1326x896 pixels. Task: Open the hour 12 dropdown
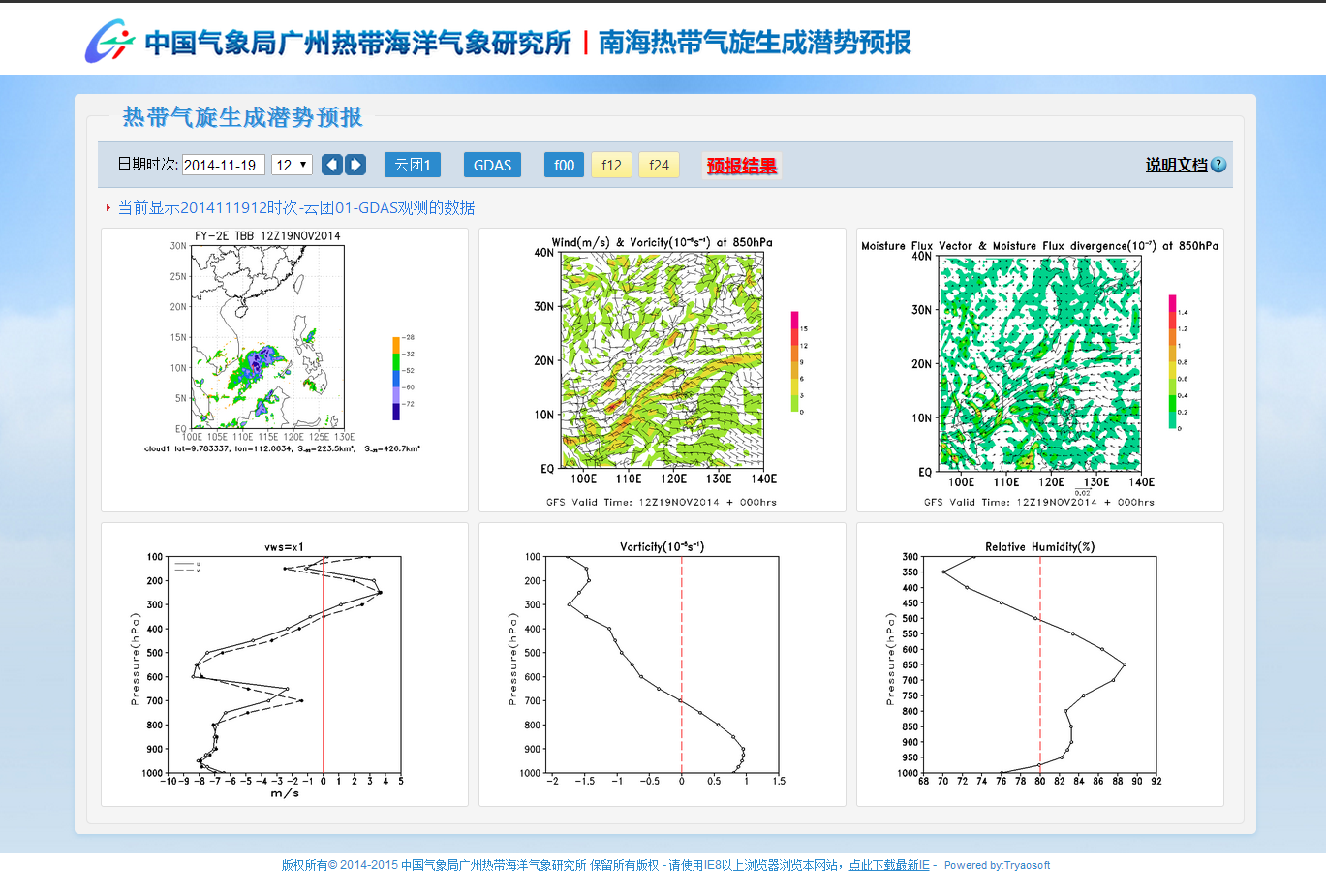pos(292,165)
